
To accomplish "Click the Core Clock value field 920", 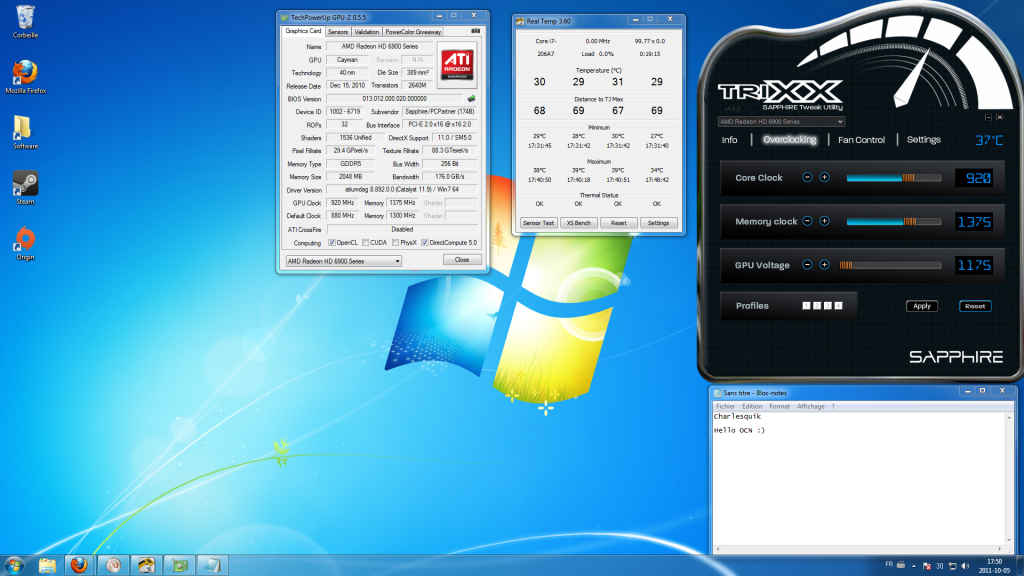I will point(974,178).
